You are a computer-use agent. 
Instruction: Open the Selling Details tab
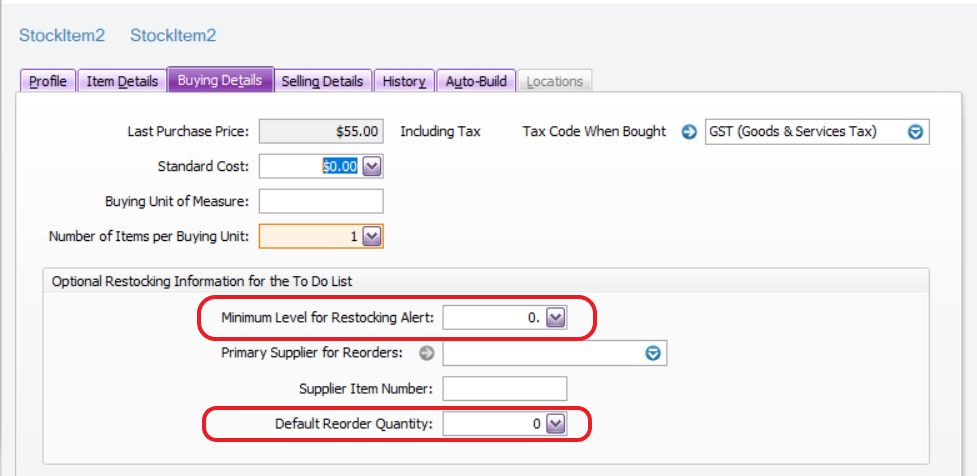(x=322, y=82)
